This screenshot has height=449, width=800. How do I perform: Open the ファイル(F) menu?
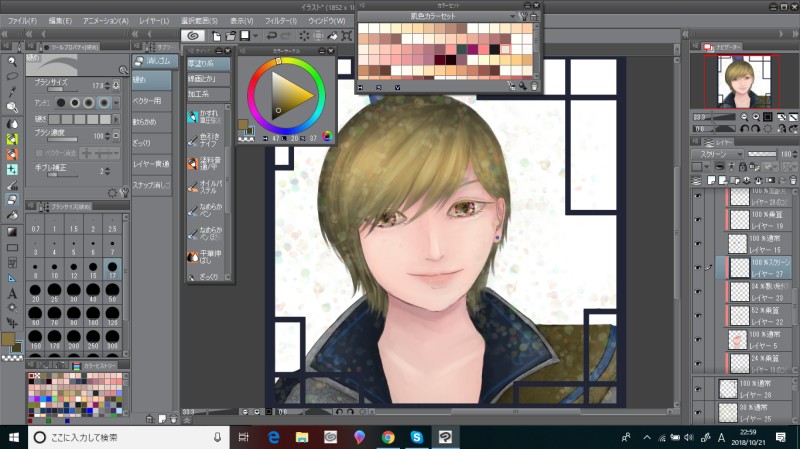point(22,21)
